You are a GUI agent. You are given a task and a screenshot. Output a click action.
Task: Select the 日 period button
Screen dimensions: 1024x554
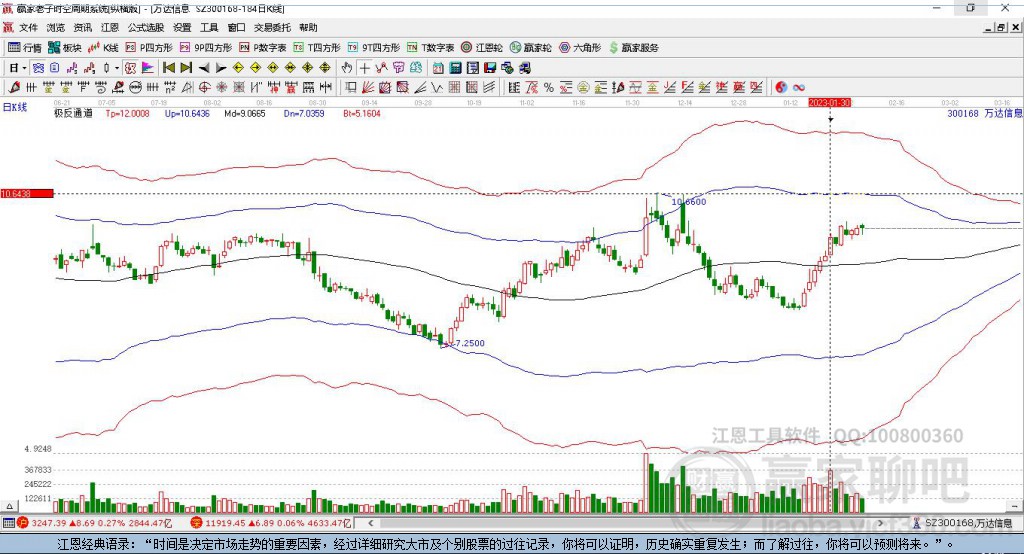13,68
